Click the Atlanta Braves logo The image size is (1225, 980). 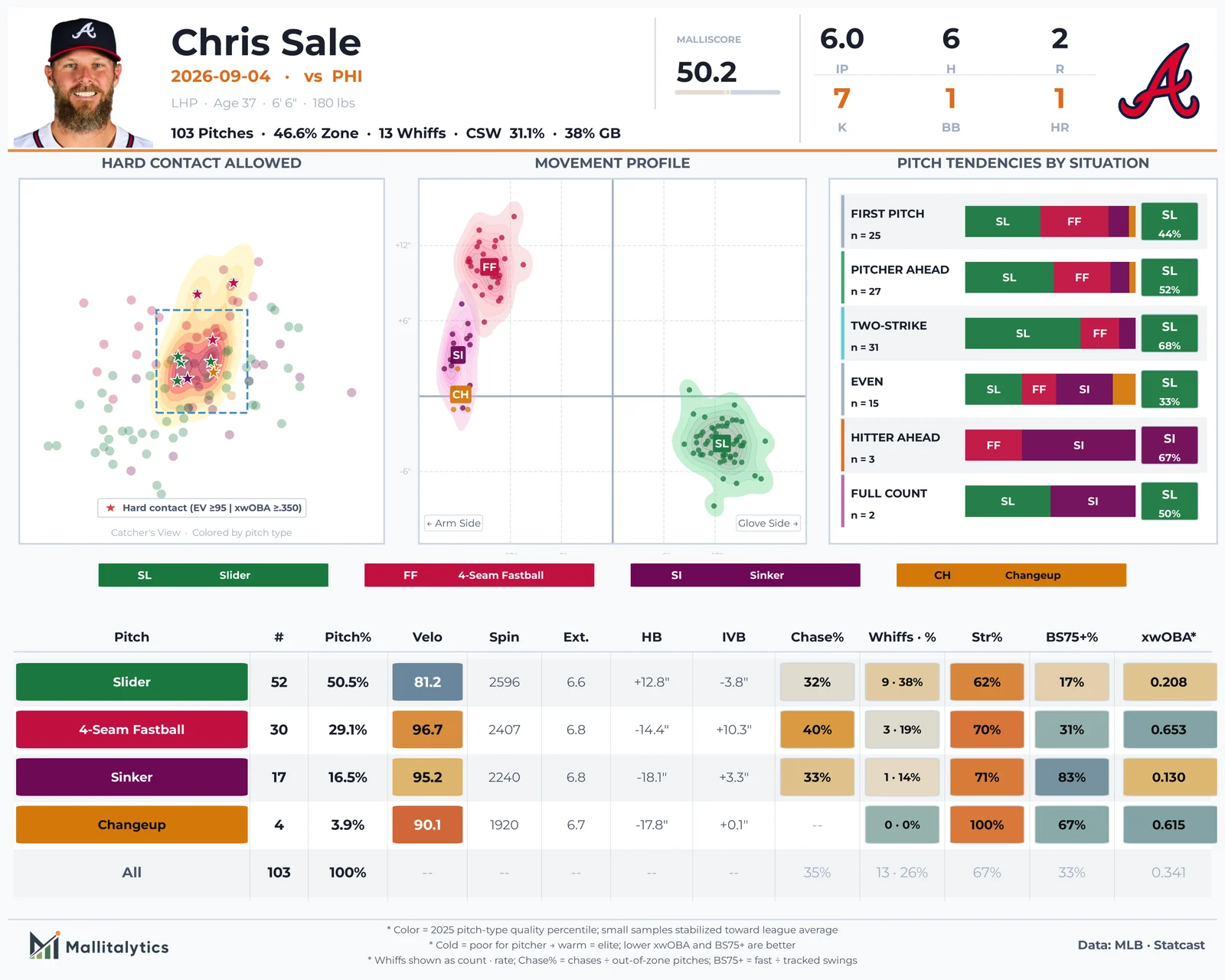click(1158, 81)
